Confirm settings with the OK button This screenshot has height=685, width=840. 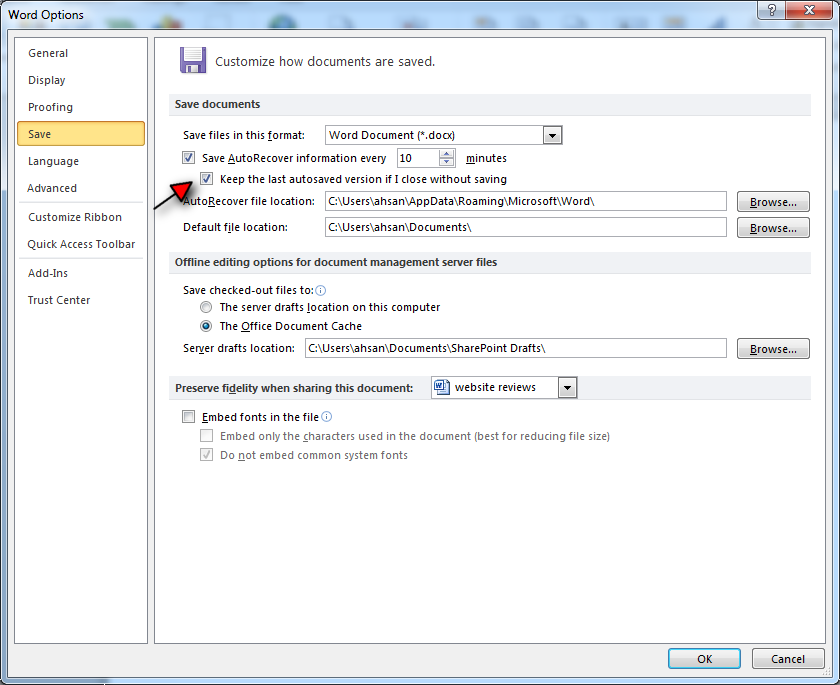(x=704, y=659)
